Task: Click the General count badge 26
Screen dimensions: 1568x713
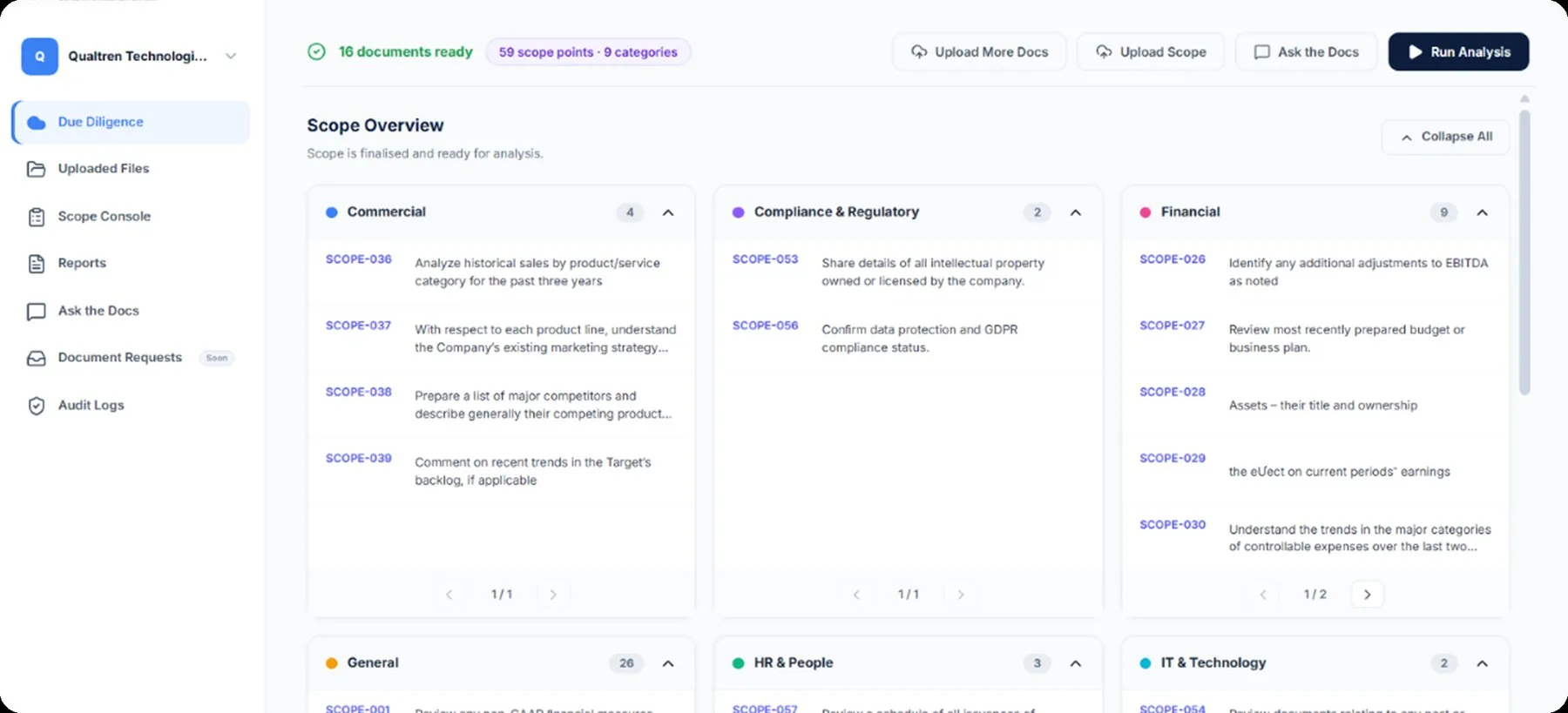Action: pos(626,663)
